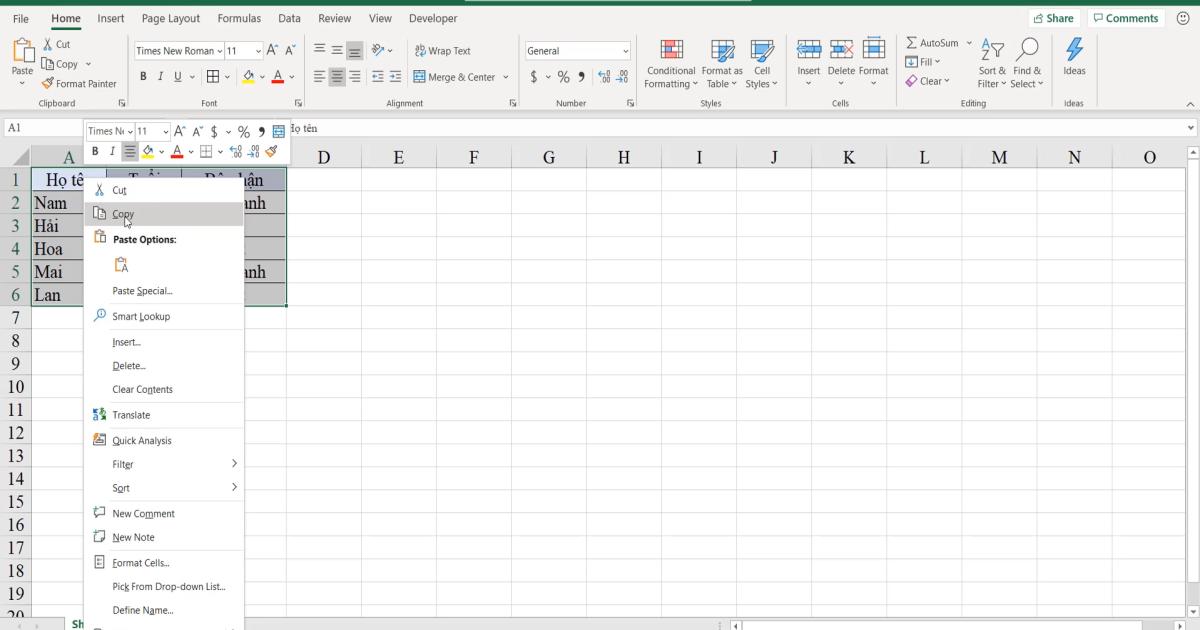
Task: Switch to the Review ribbon tab
Action: coord(334,18)
